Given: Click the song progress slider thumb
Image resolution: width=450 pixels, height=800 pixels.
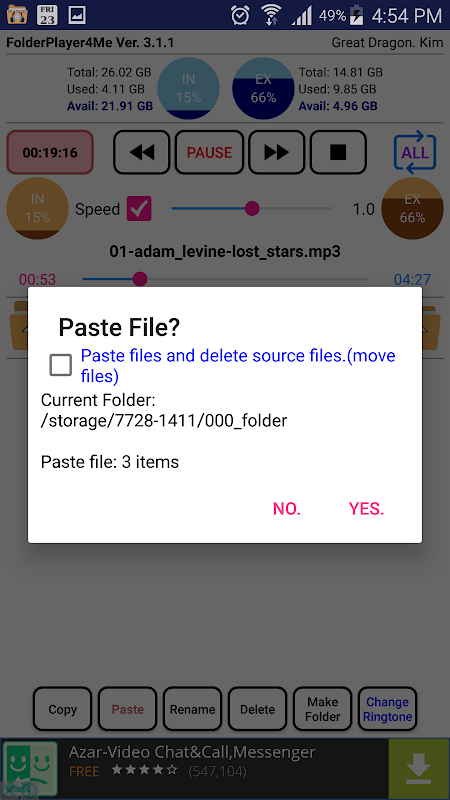Looking at the screenshot, I should coord(140,279).
